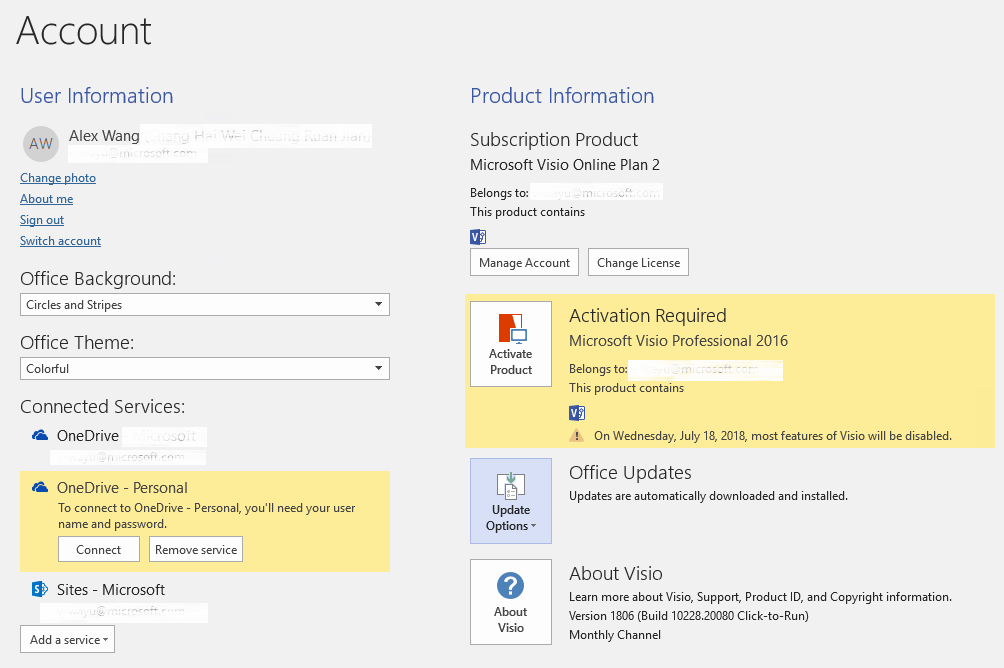Viewport: 1004px width, 668px height.
Task: Click the SharePoint Sites - Microsoft icon
Action: pyautogui.click(x=40, y=589)
